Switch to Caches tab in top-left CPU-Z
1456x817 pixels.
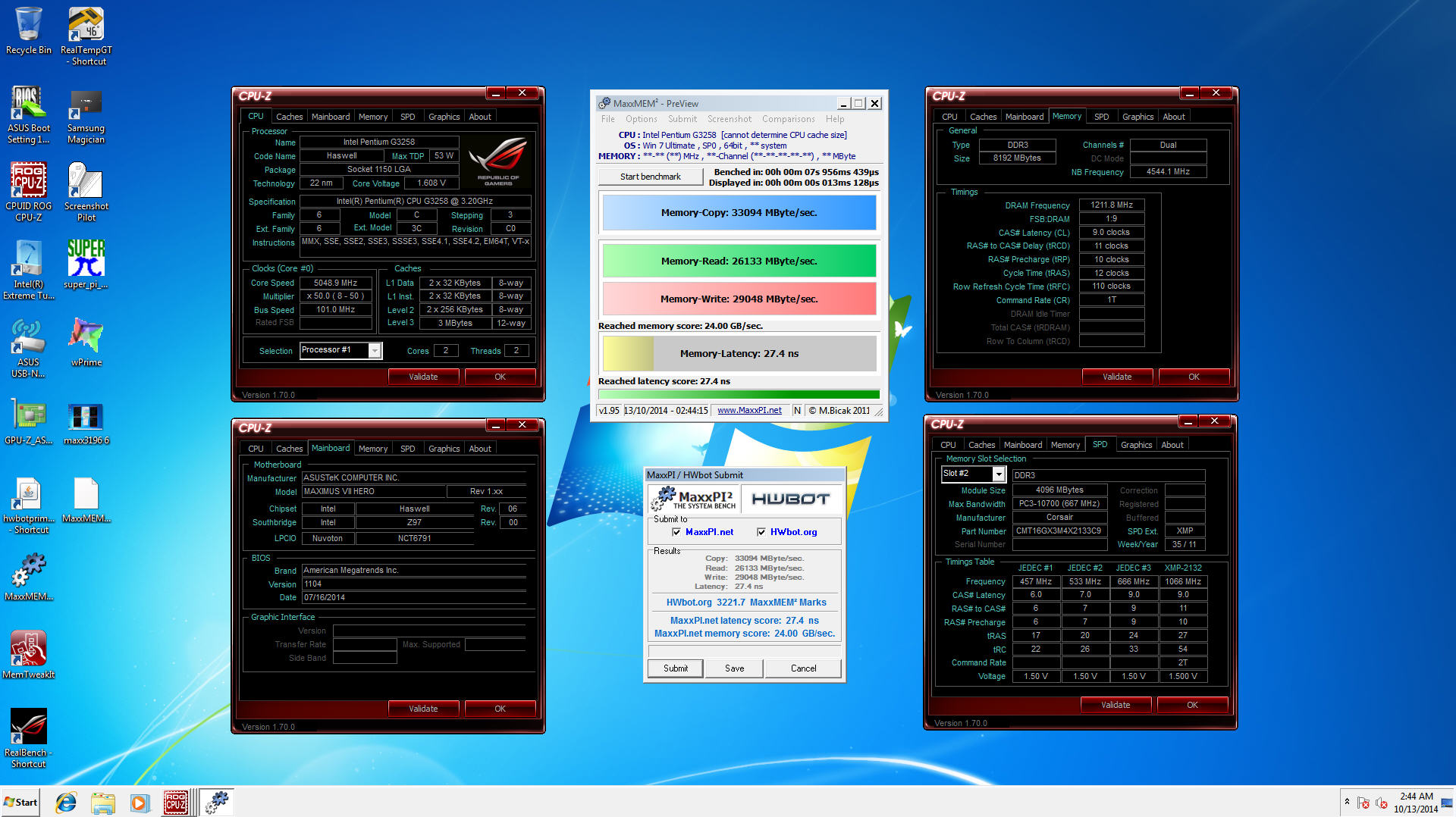point(289,117)
